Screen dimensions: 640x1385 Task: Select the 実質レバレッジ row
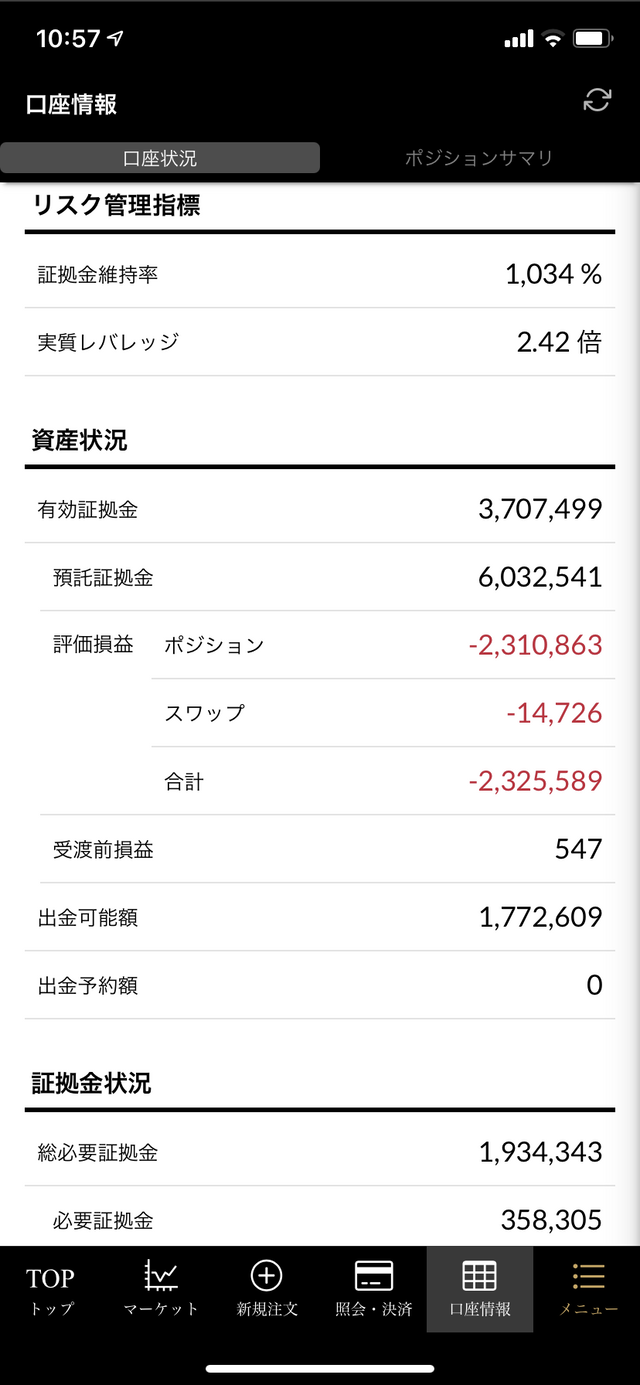320,342
